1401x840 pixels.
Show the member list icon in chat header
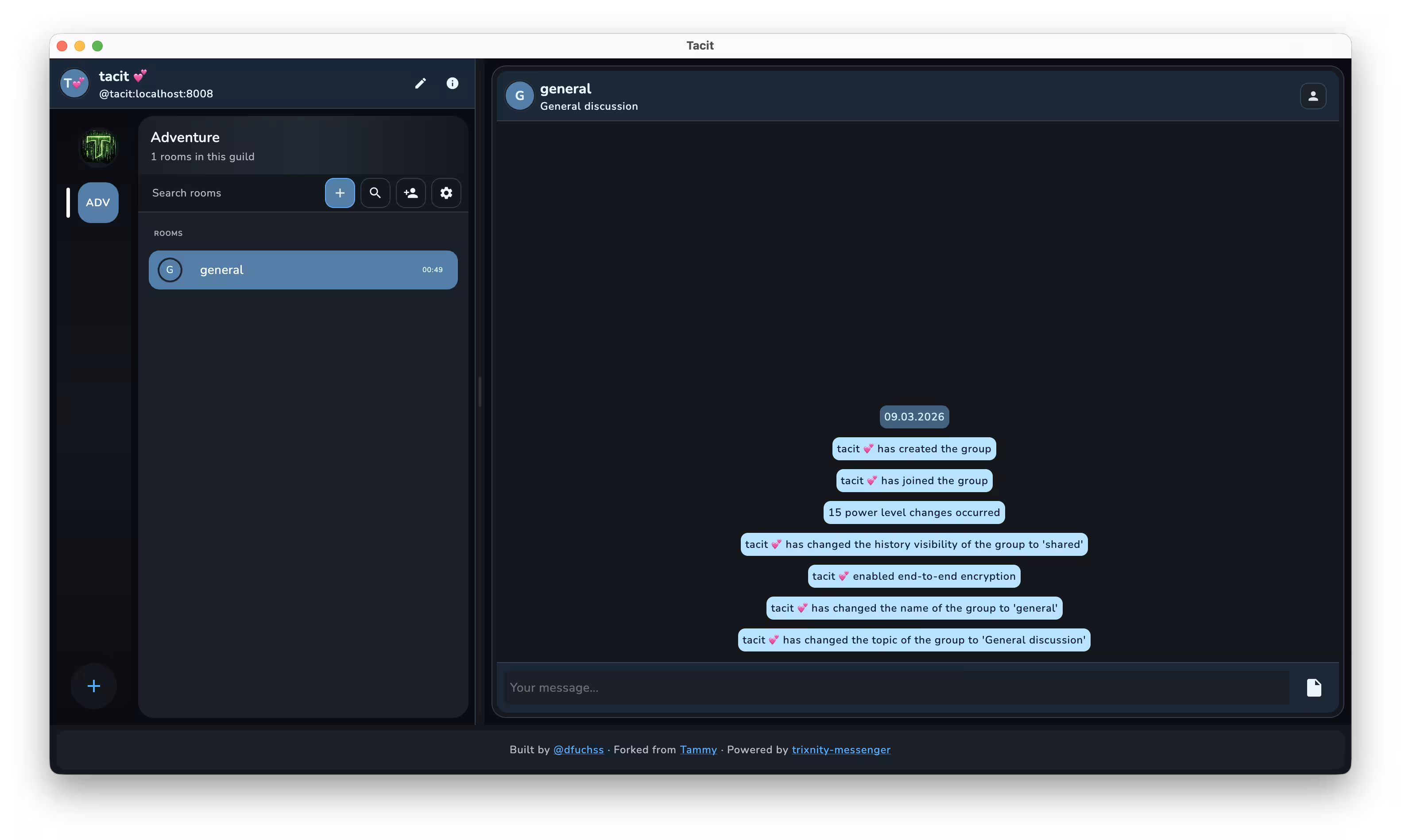pos(1312,96)
